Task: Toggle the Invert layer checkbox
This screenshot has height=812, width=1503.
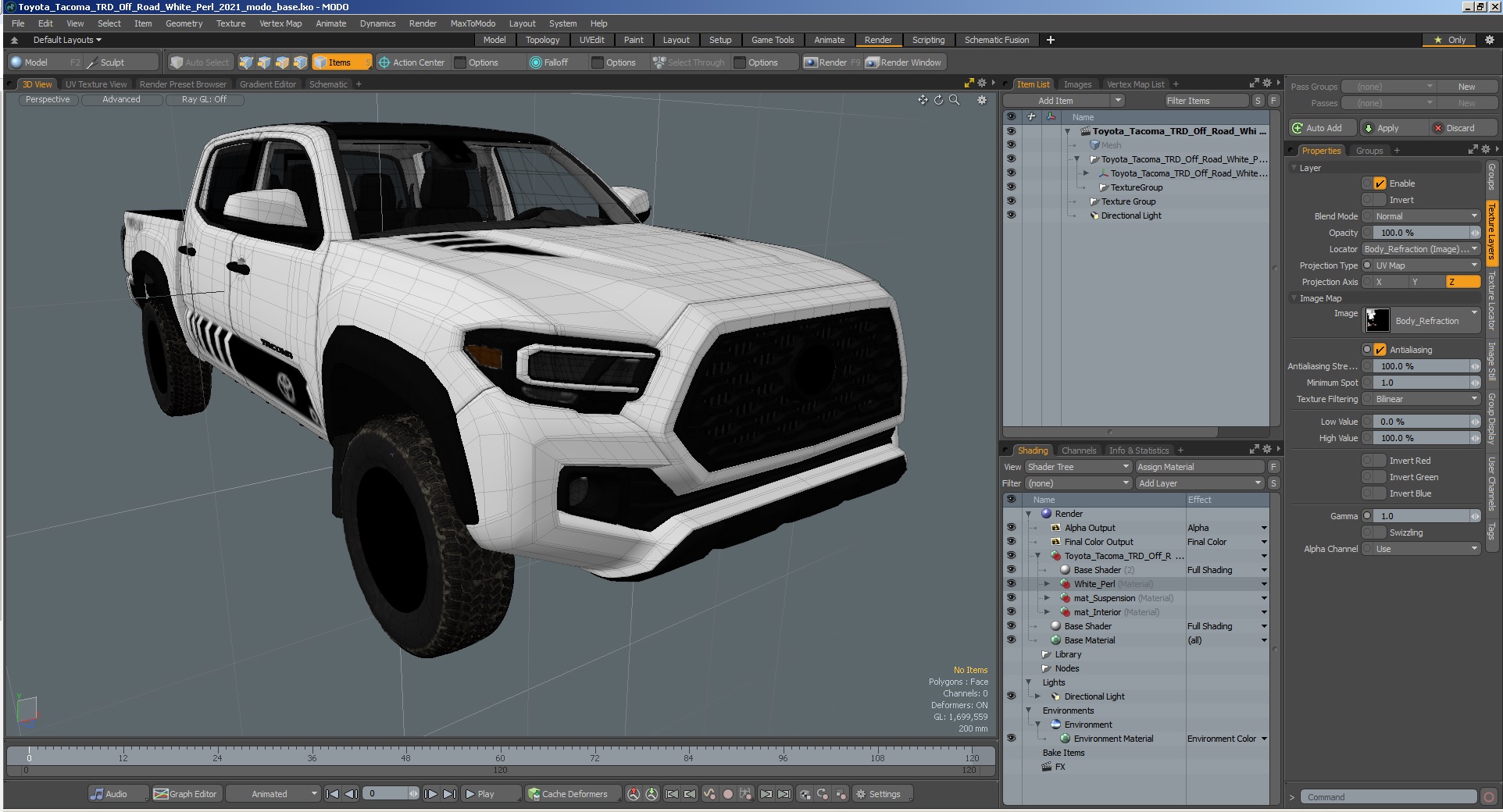Action: tap(1380, 200)
